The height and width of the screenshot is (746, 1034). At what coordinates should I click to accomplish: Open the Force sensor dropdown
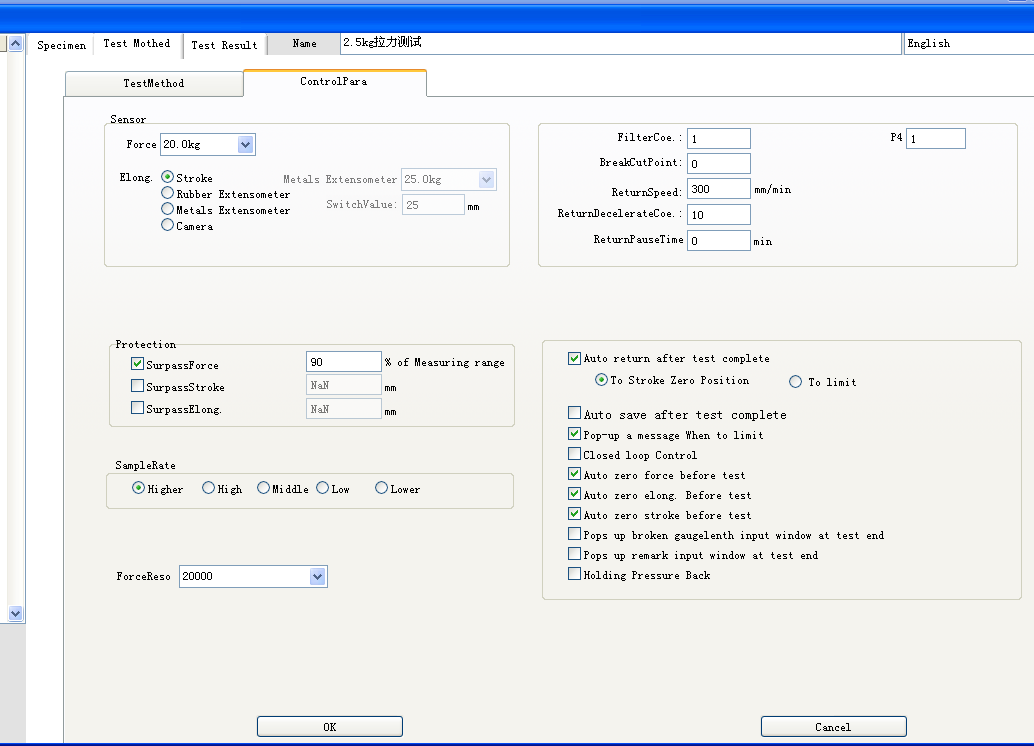tap(246, 145)
